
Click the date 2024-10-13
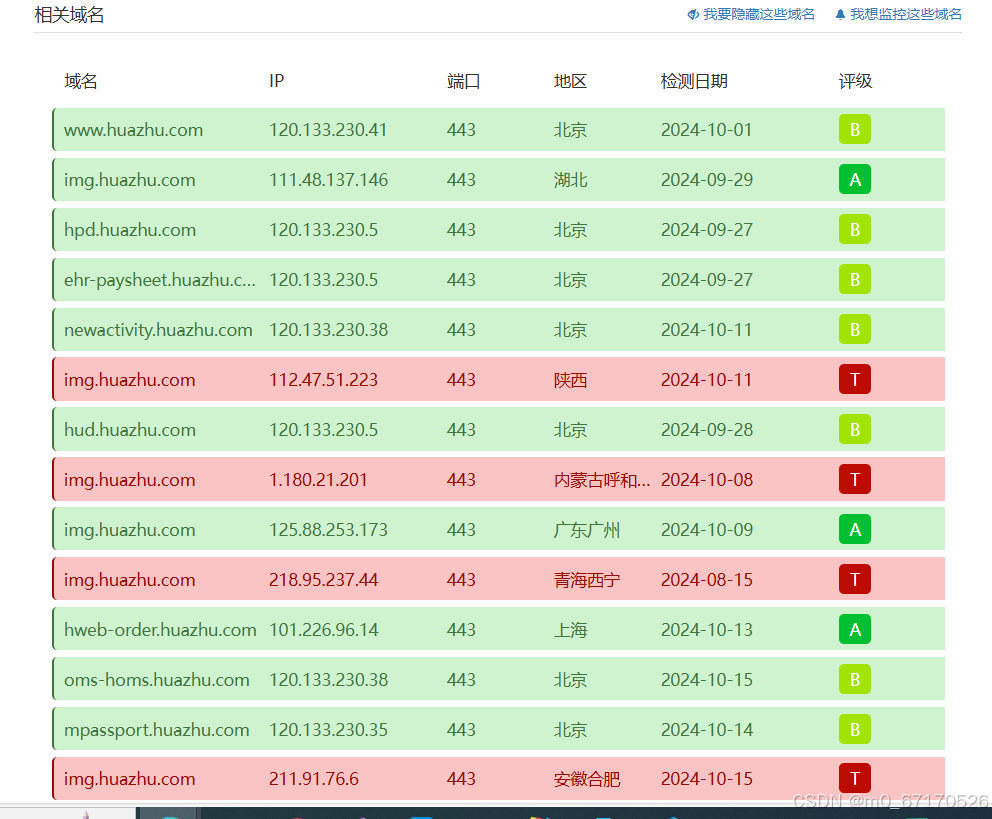tap(707, 629)
